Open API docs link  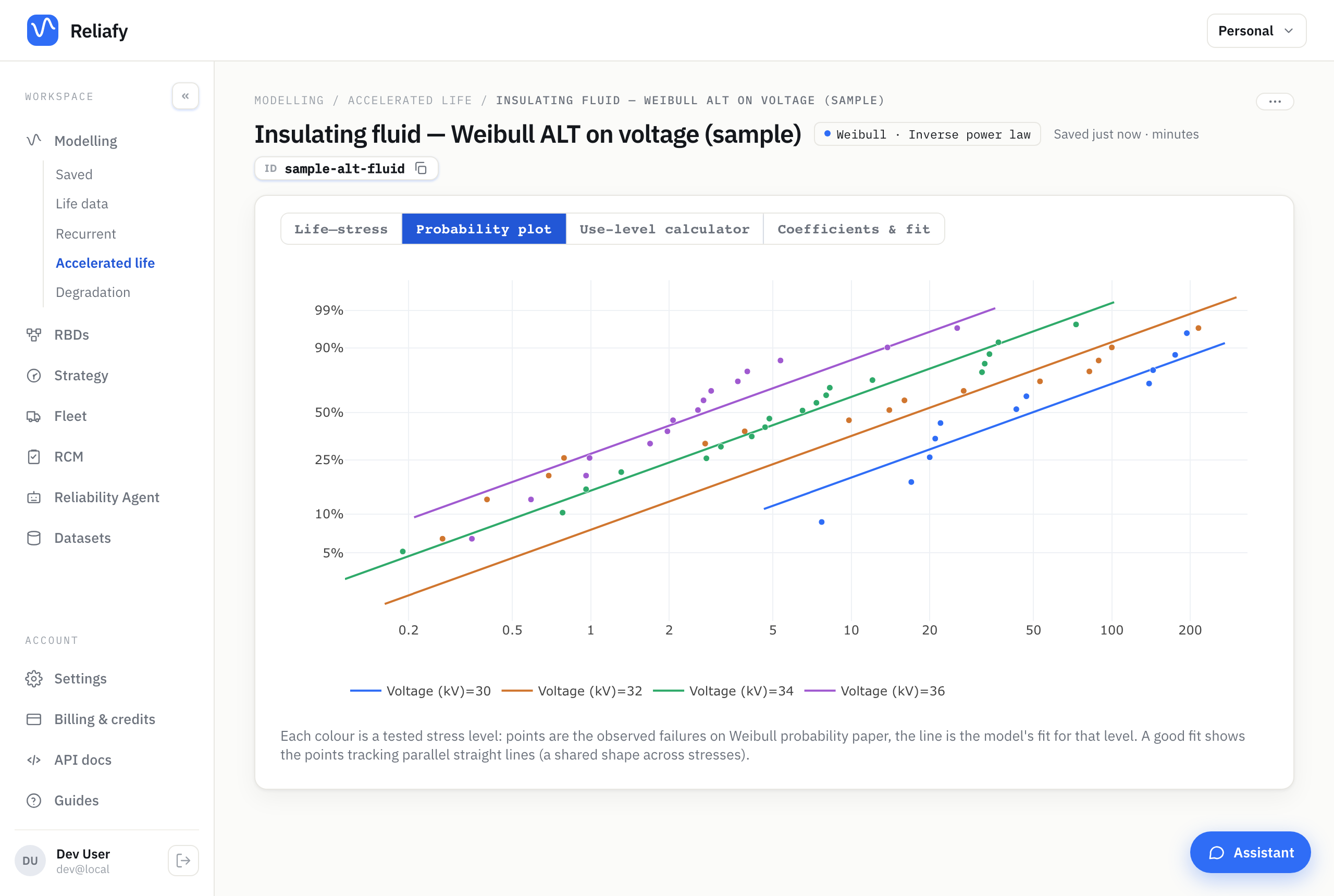point(83,760)
